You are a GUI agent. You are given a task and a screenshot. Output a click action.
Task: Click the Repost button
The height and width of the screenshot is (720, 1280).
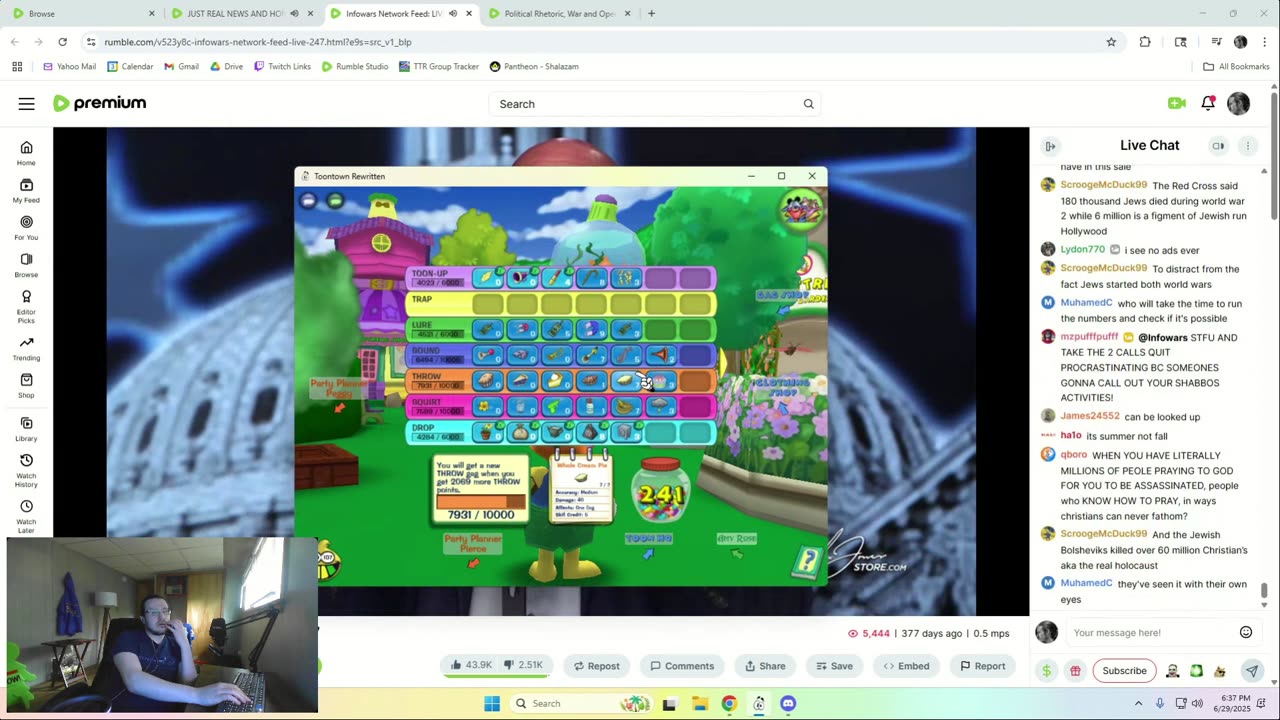pos(596,666)
